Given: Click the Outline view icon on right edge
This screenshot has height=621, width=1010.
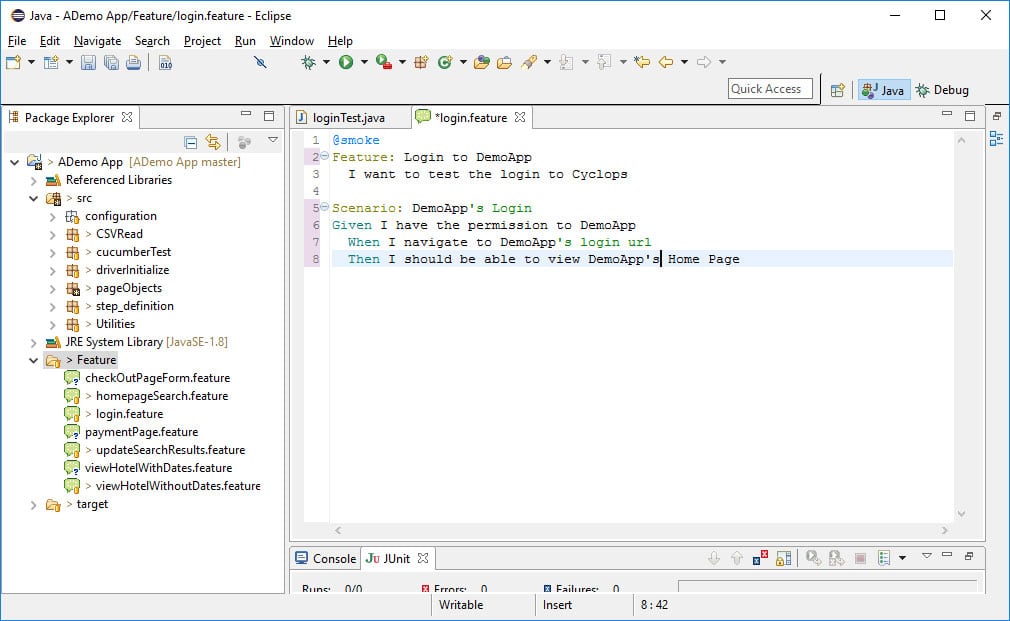Looking at the screenshot, I should tap(996, 139).
